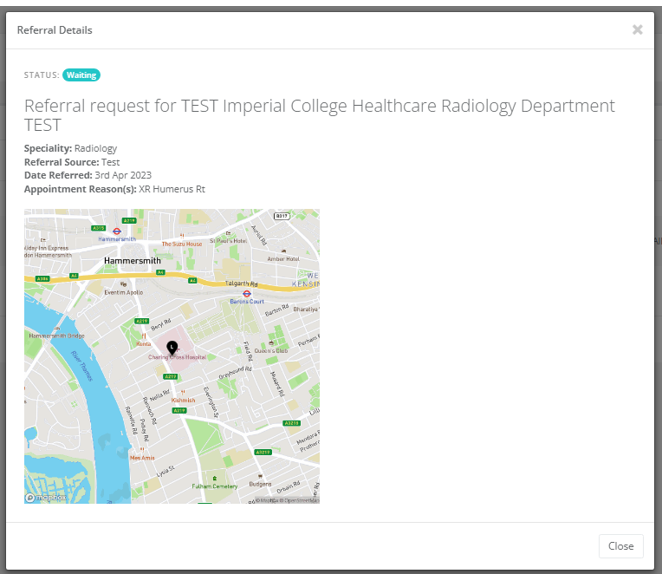This screenshot has height=575, width=663.
Task: Click the black location pin on the map
Action: click(172, 348)
